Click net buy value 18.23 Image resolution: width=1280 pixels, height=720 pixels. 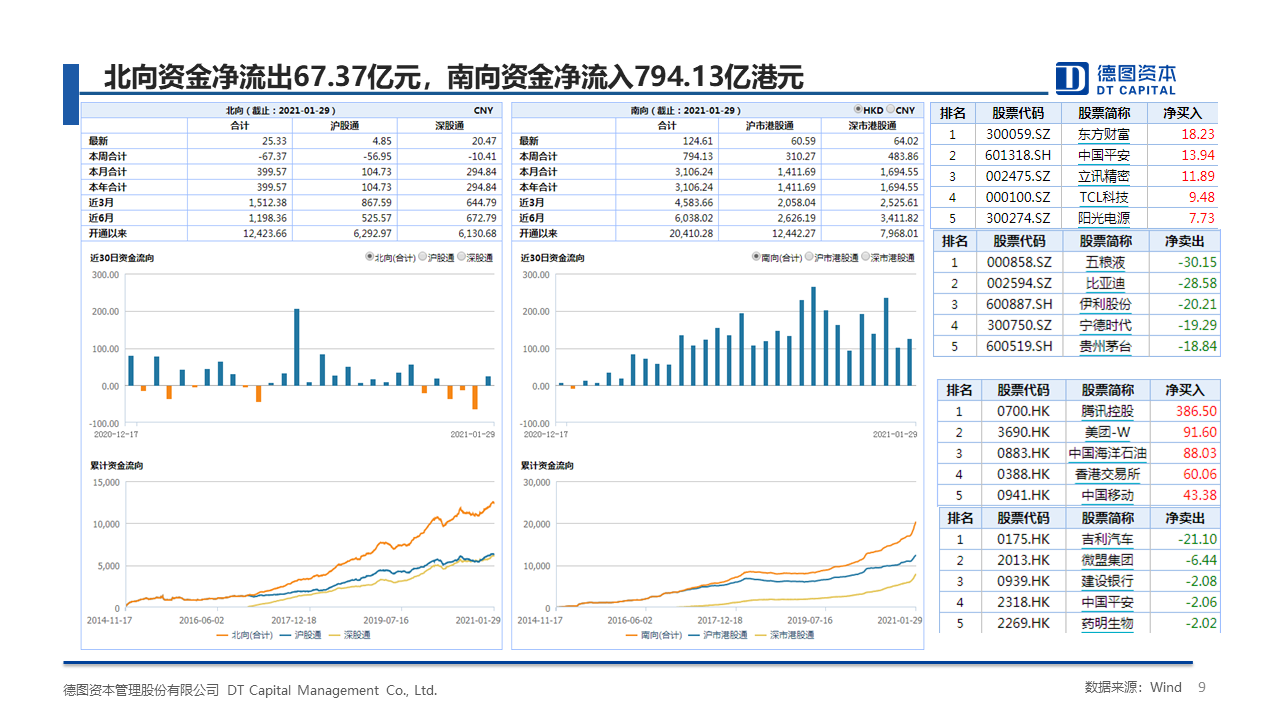tap(1197, 134)
